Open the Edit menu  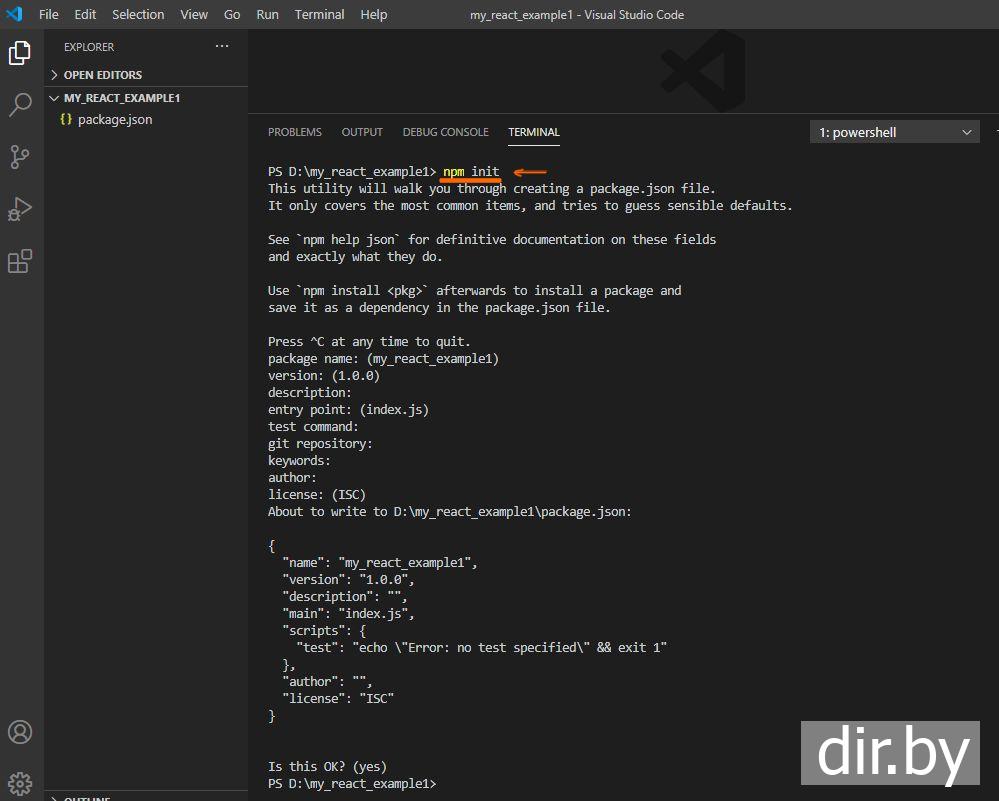[85, 15]
